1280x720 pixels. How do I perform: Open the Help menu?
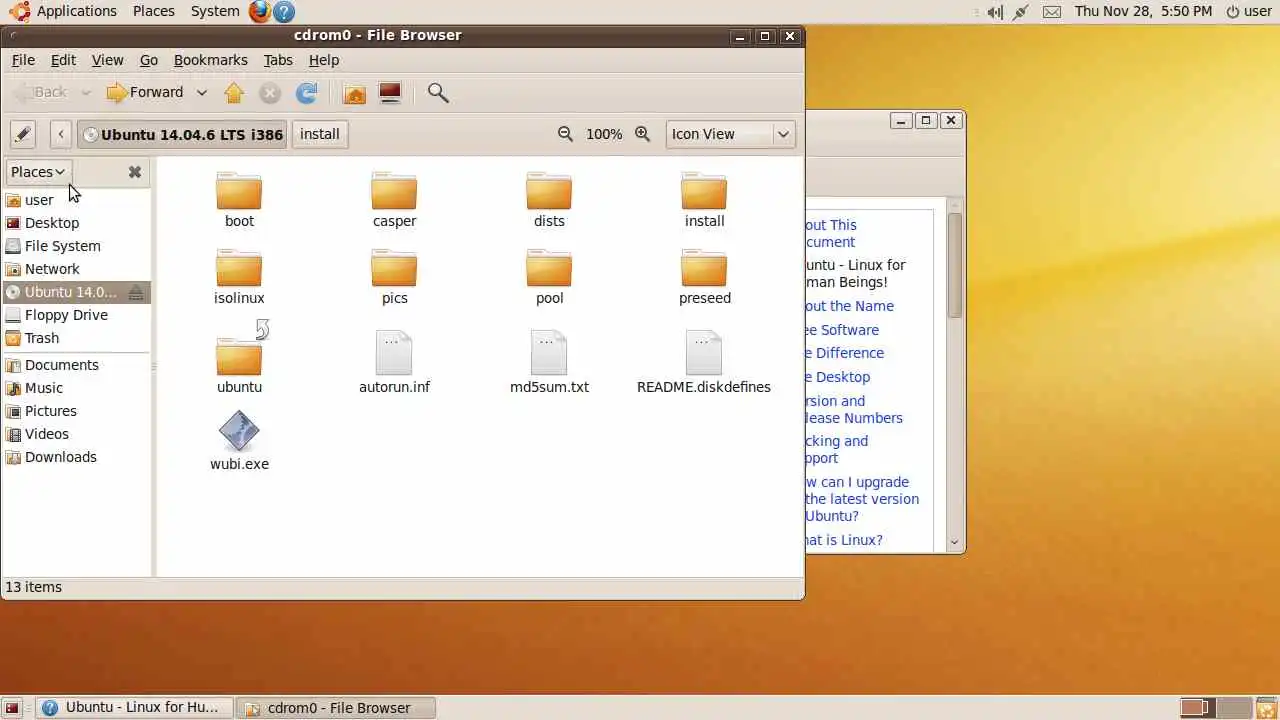324,60
